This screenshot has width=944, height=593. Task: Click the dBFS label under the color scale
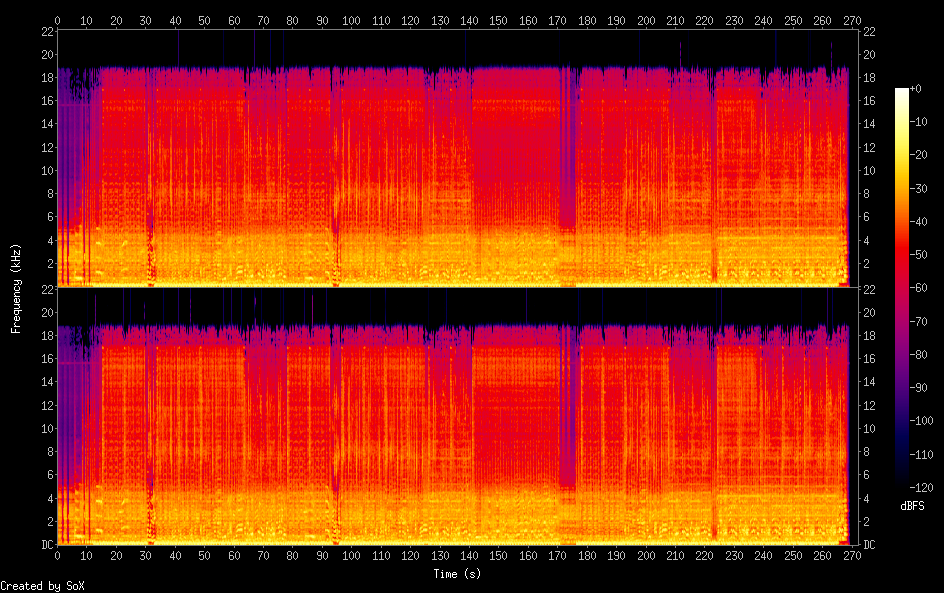point(912,507)
